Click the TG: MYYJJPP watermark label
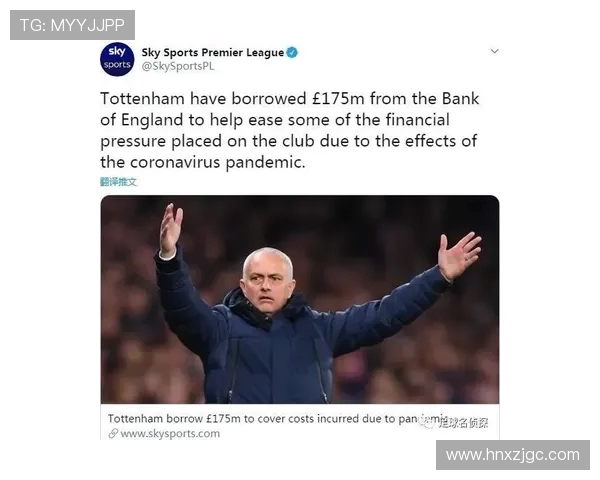The image size is (600, 480). click(72, 25)
